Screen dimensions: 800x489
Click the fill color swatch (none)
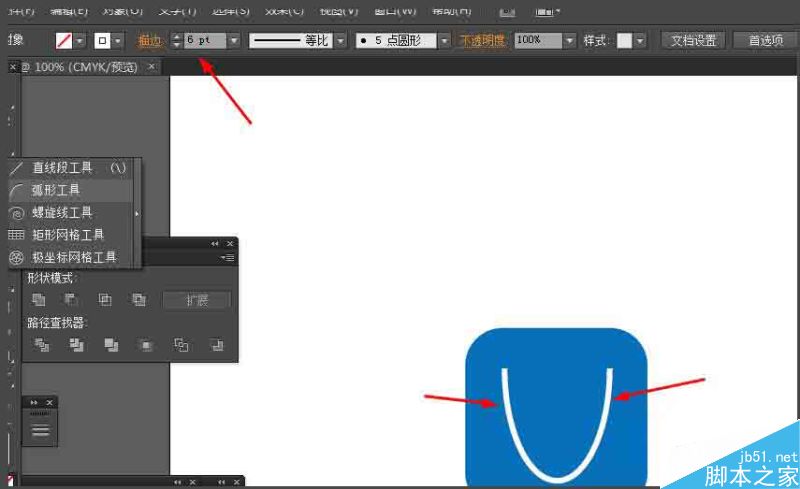64,40
